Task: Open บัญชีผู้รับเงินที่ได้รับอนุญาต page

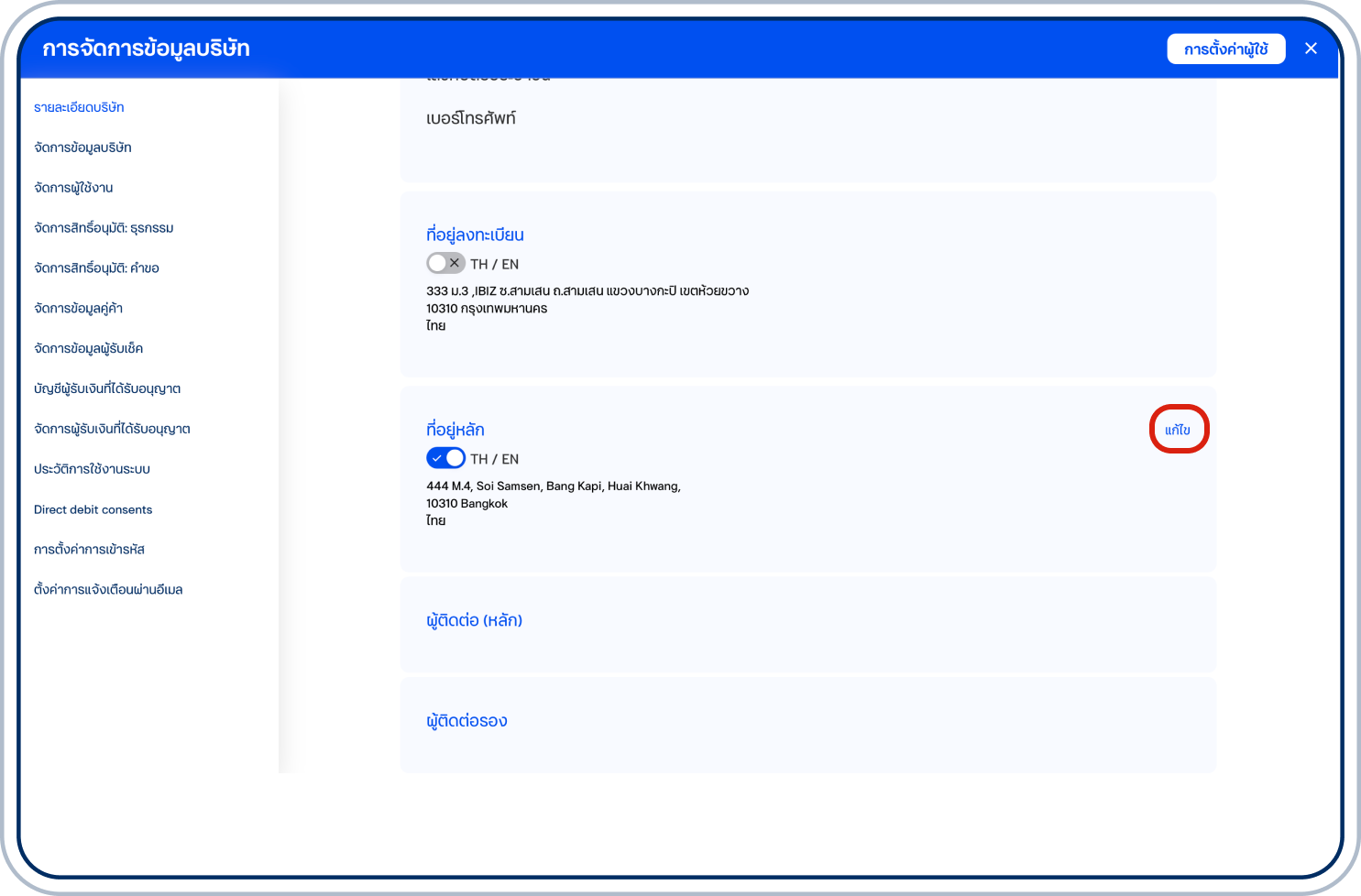Action: point(107,388)
